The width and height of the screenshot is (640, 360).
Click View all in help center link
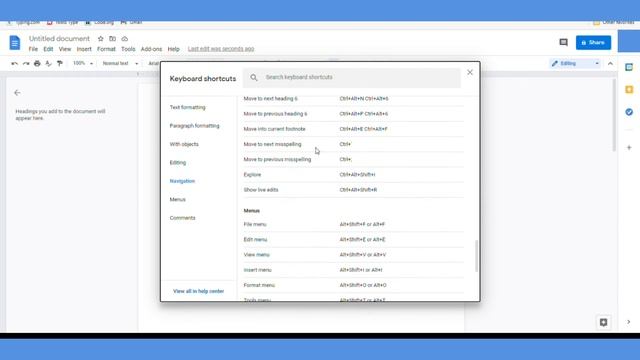coord(198,291)
